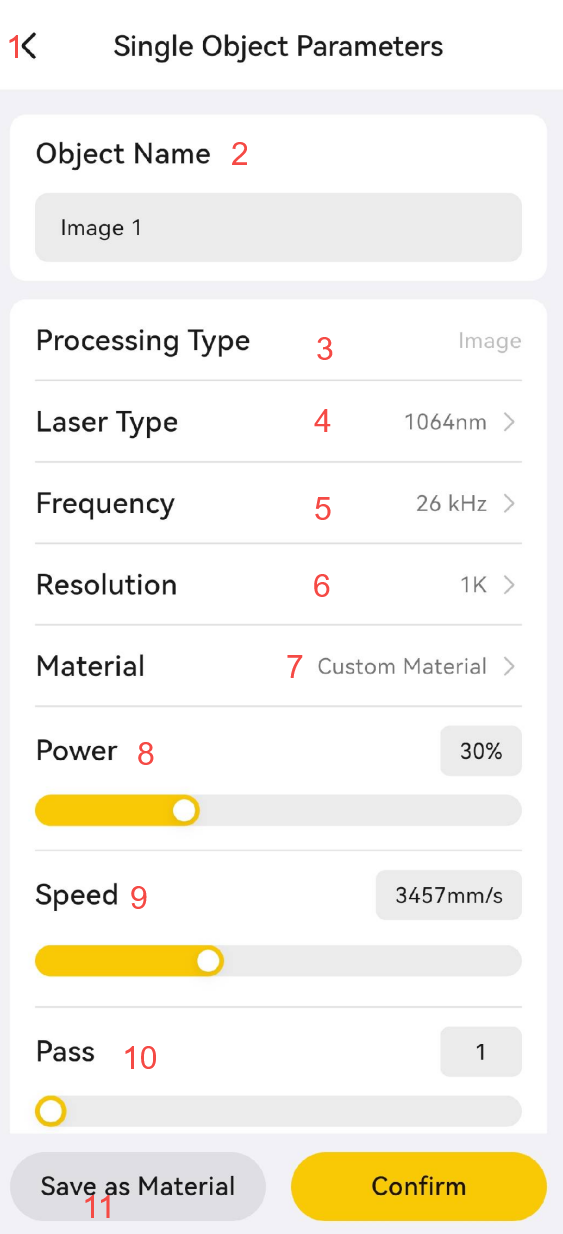The height and width of the screenshot is (1234, 563).
Task: Edit the Object Name field showing Image 1
Action: click(x=278, y=228)
